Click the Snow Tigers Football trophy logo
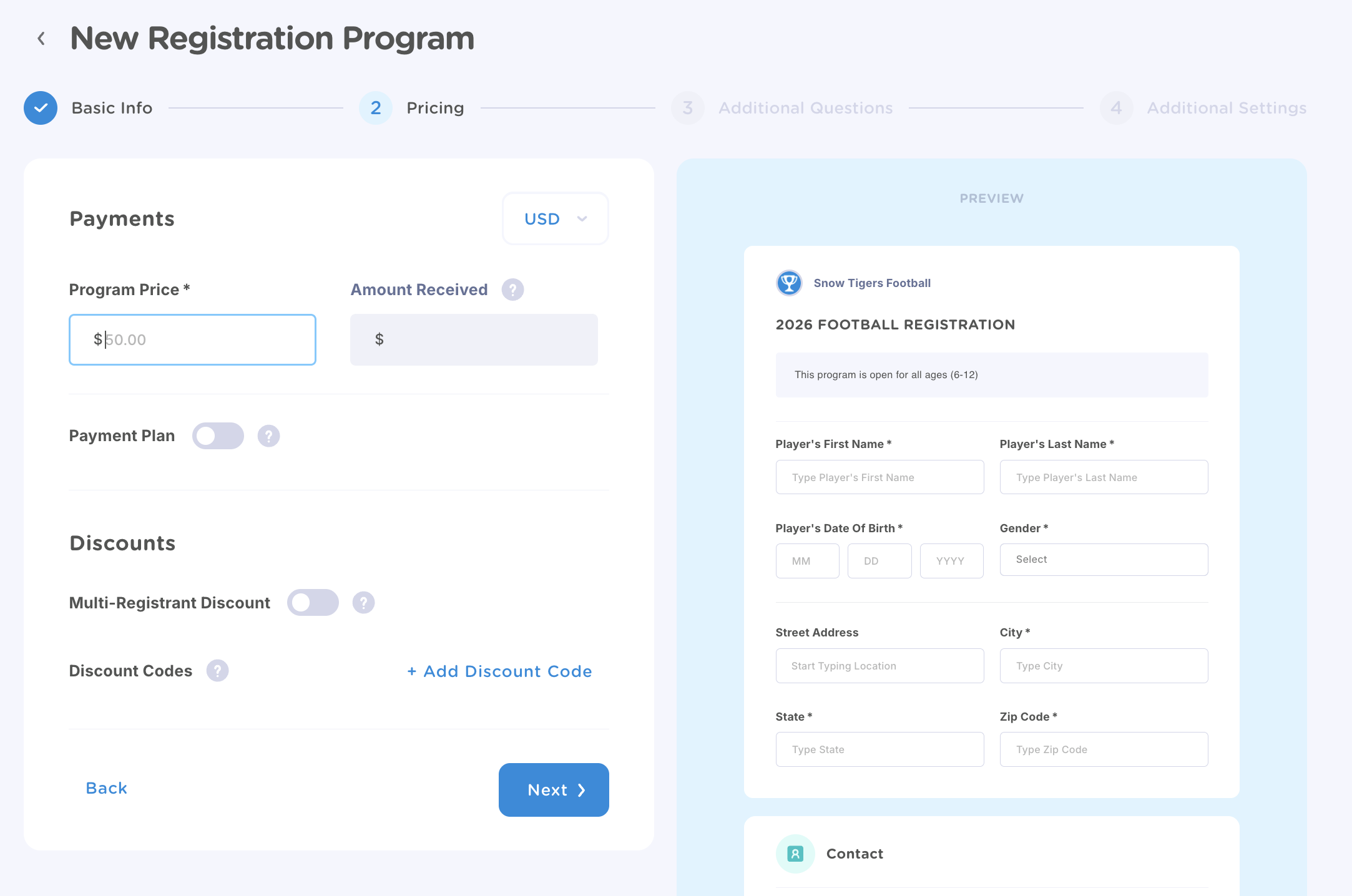Viewport: 1352px width, 896px height. pyautogui.click(x=789, y=283)
